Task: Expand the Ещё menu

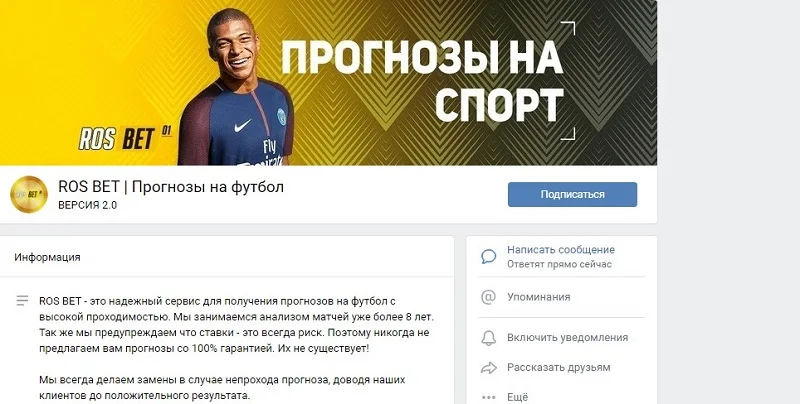Action: [517, 397]
